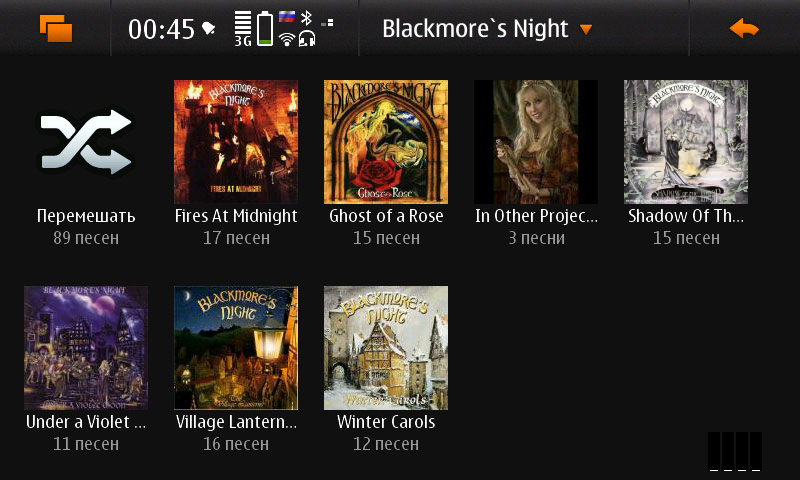Image resolution: width=800 pixels, height=480 pixels.
Task: Tap the 3G signal strength icon
Action: point(243,29)
